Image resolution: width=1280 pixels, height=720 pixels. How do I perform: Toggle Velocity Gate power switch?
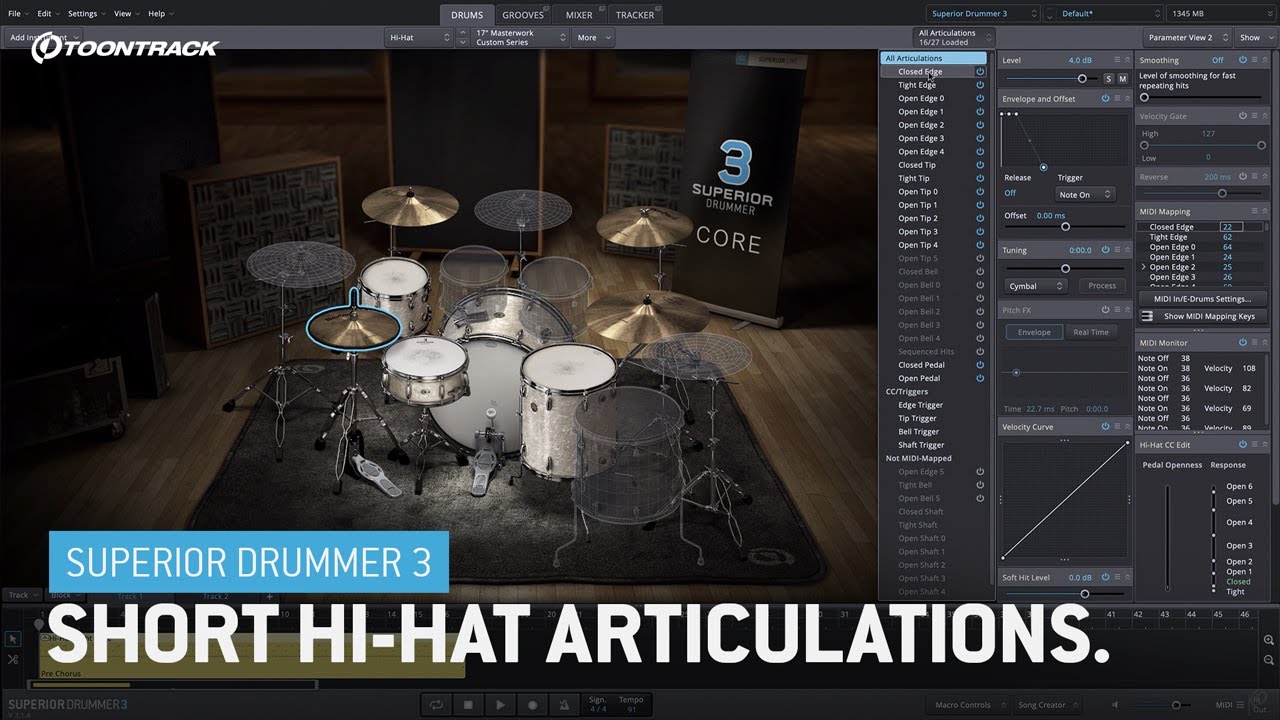point(1242,116)
